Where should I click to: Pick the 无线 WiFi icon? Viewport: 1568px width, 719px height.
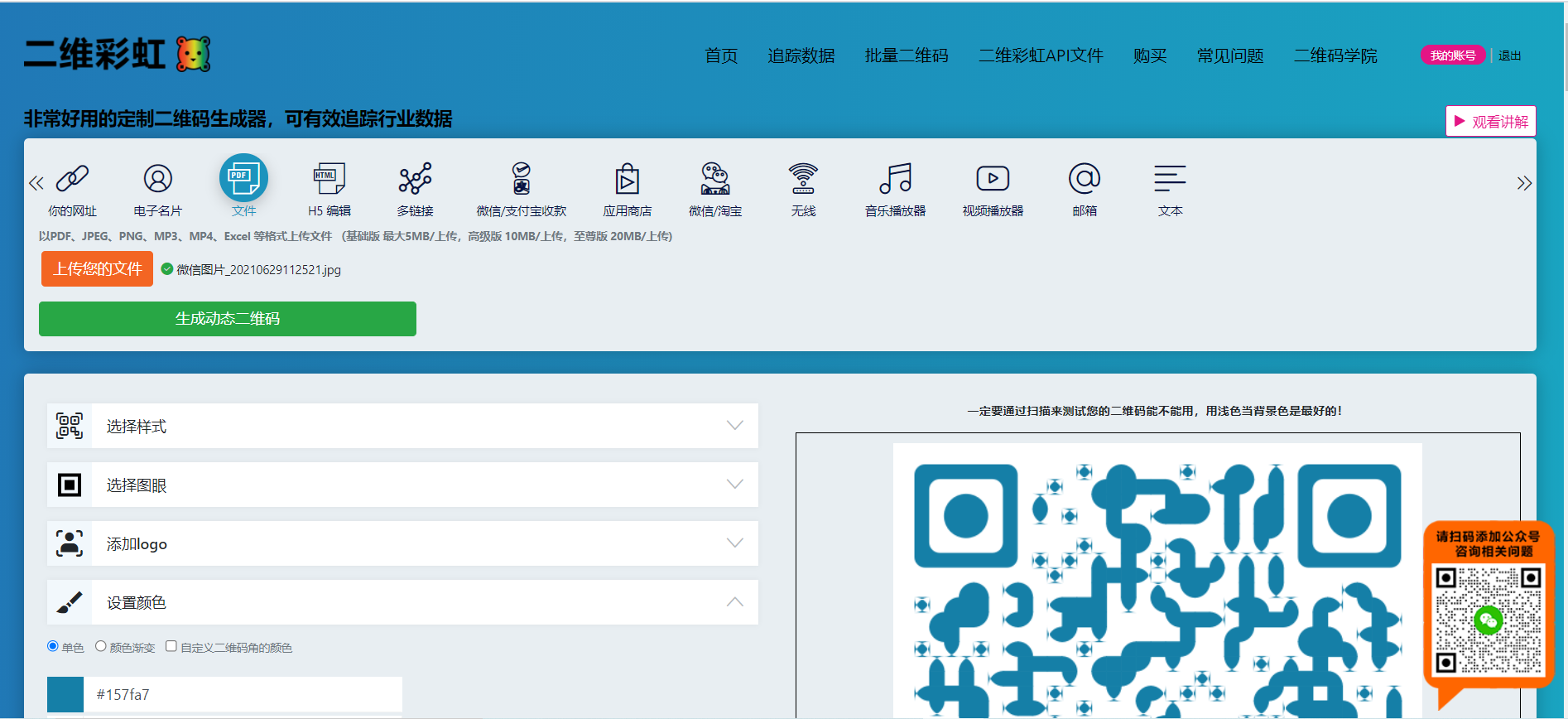point(803,178)
